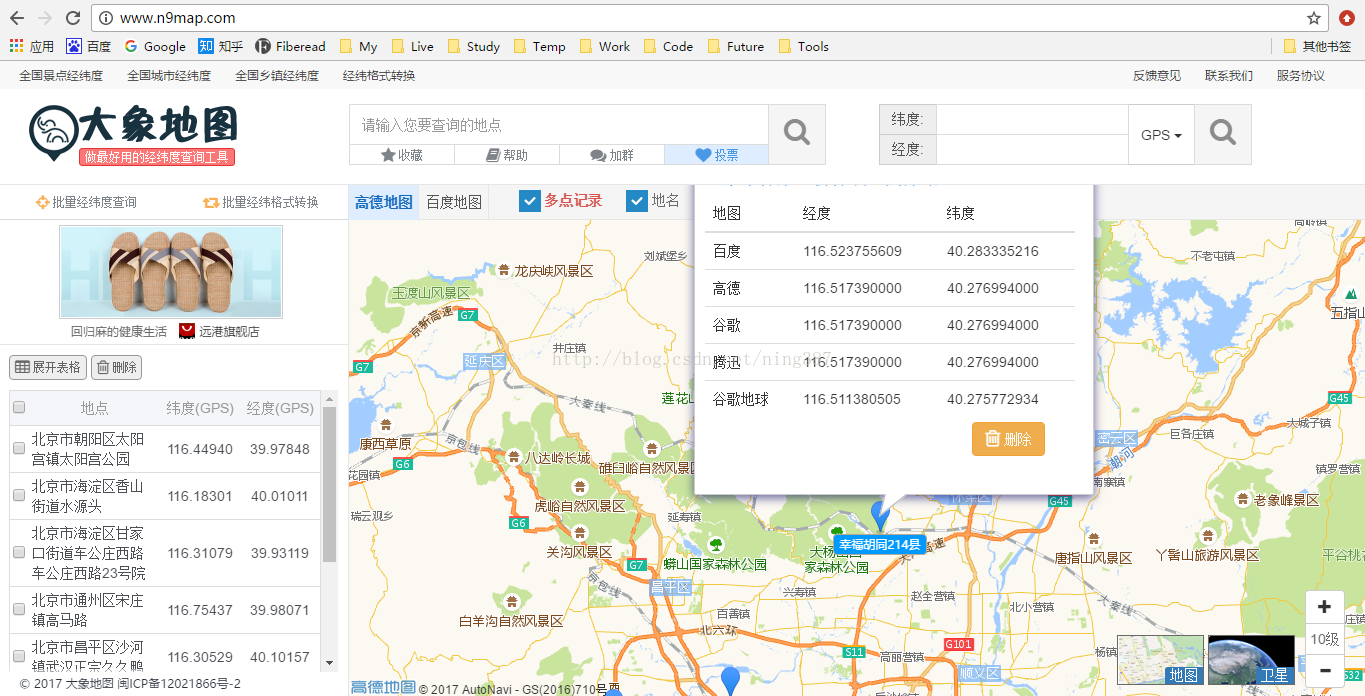Check the 北京市海淀区香山街道水源头 row checkbox
The image size is (1365, 696).
point(19,496)
